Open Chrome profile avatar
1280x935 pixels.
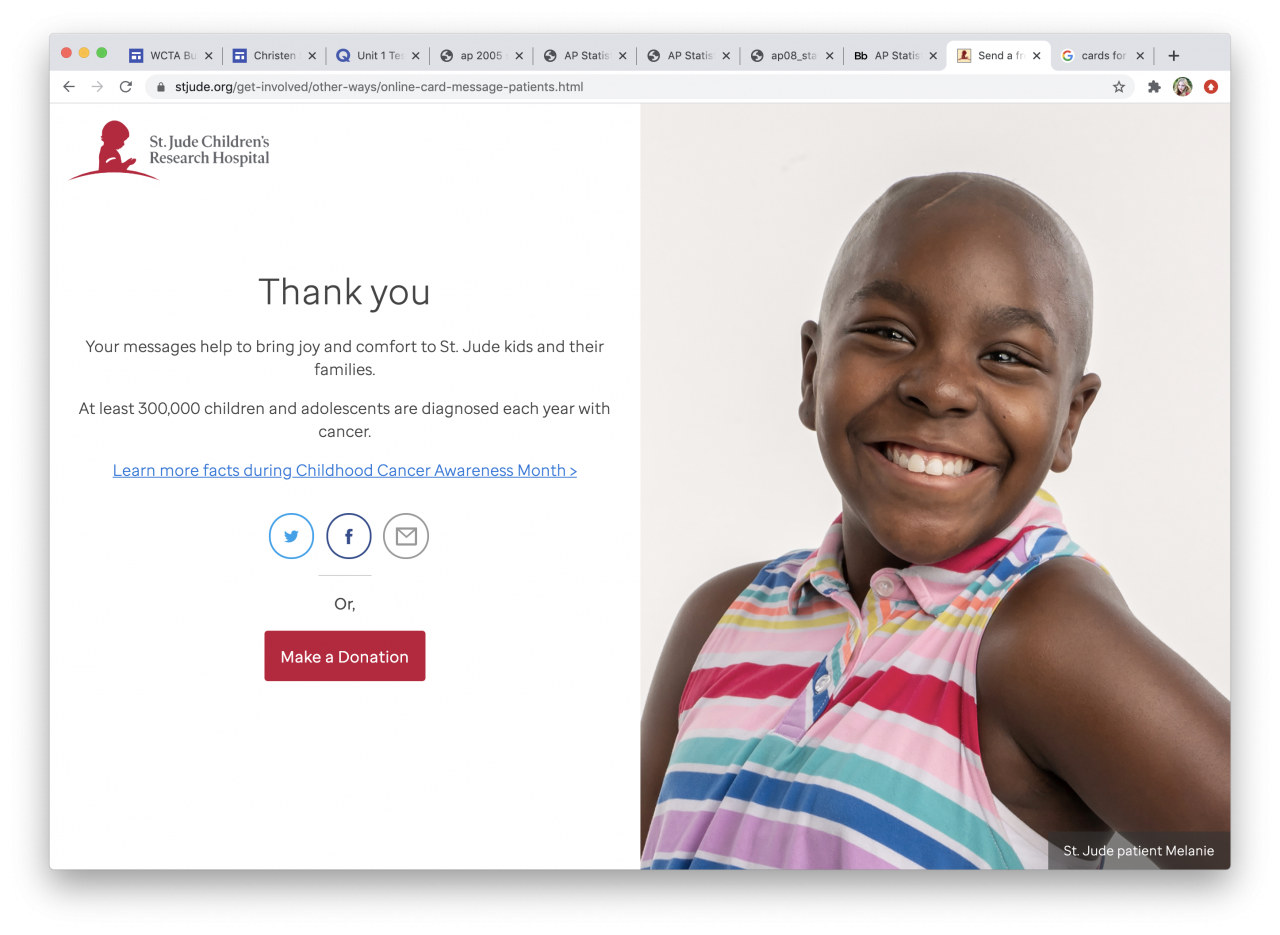pos(1183,87)
